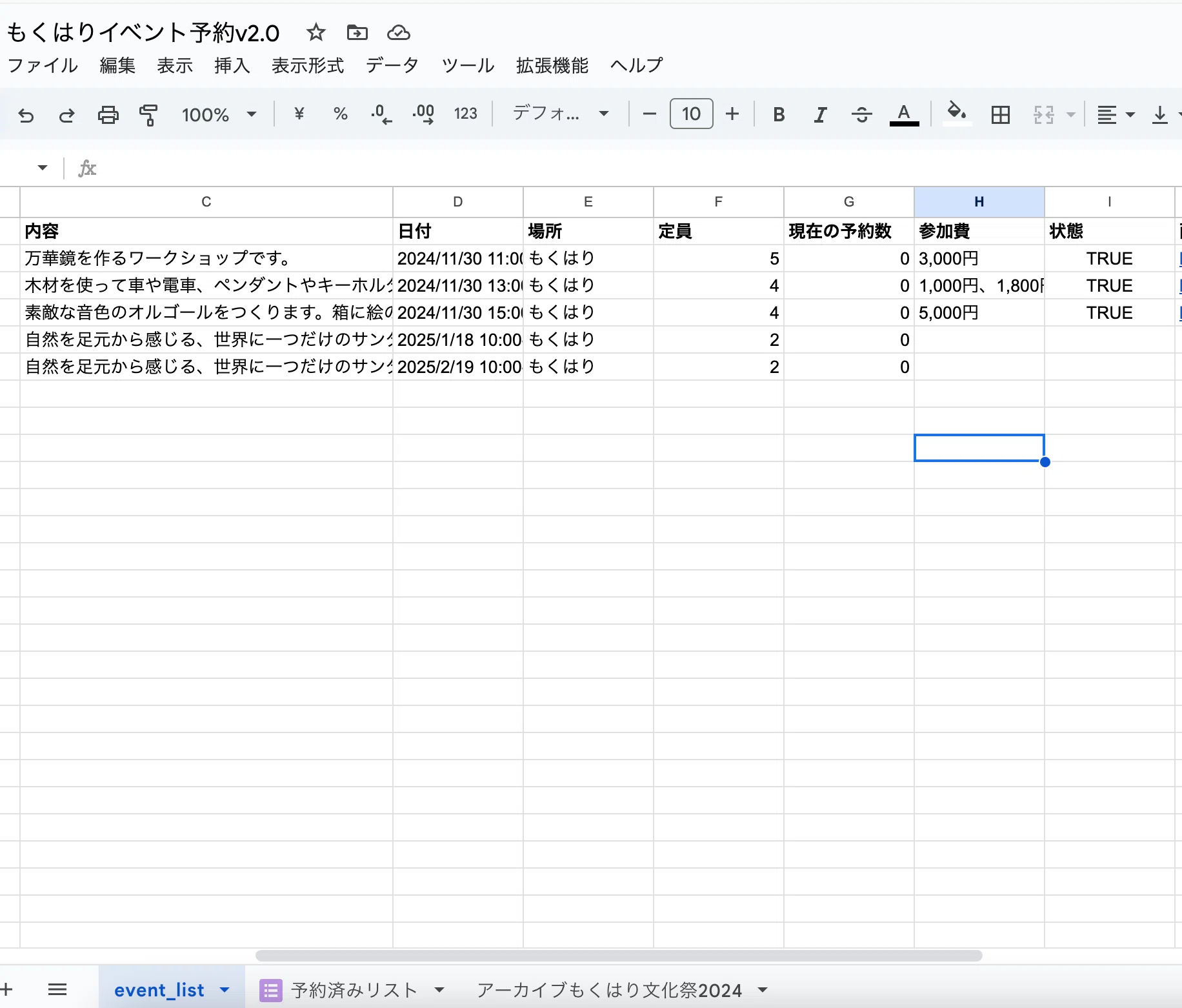Add a new sheet with plus

pyautogui.click(x=6, y=989)
